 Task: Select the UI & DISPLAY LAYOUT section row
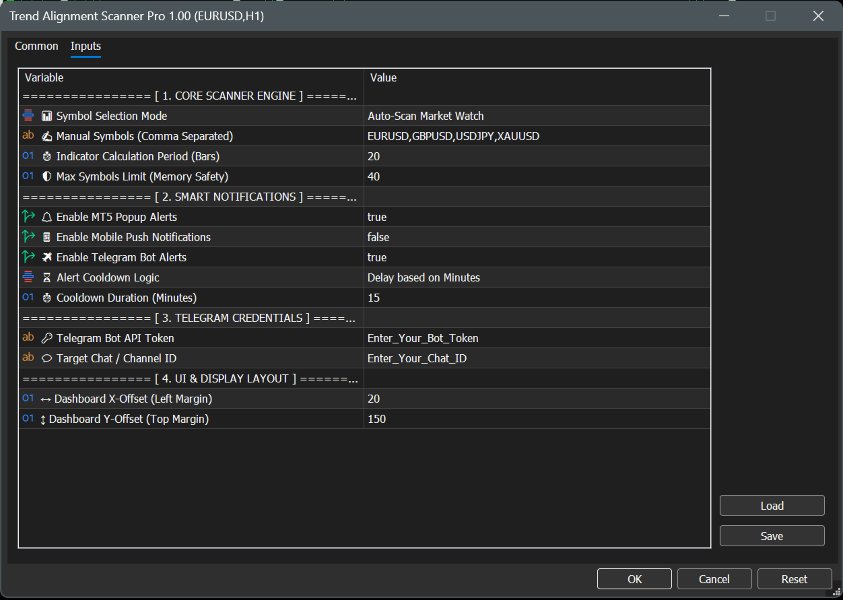[365, 379]
